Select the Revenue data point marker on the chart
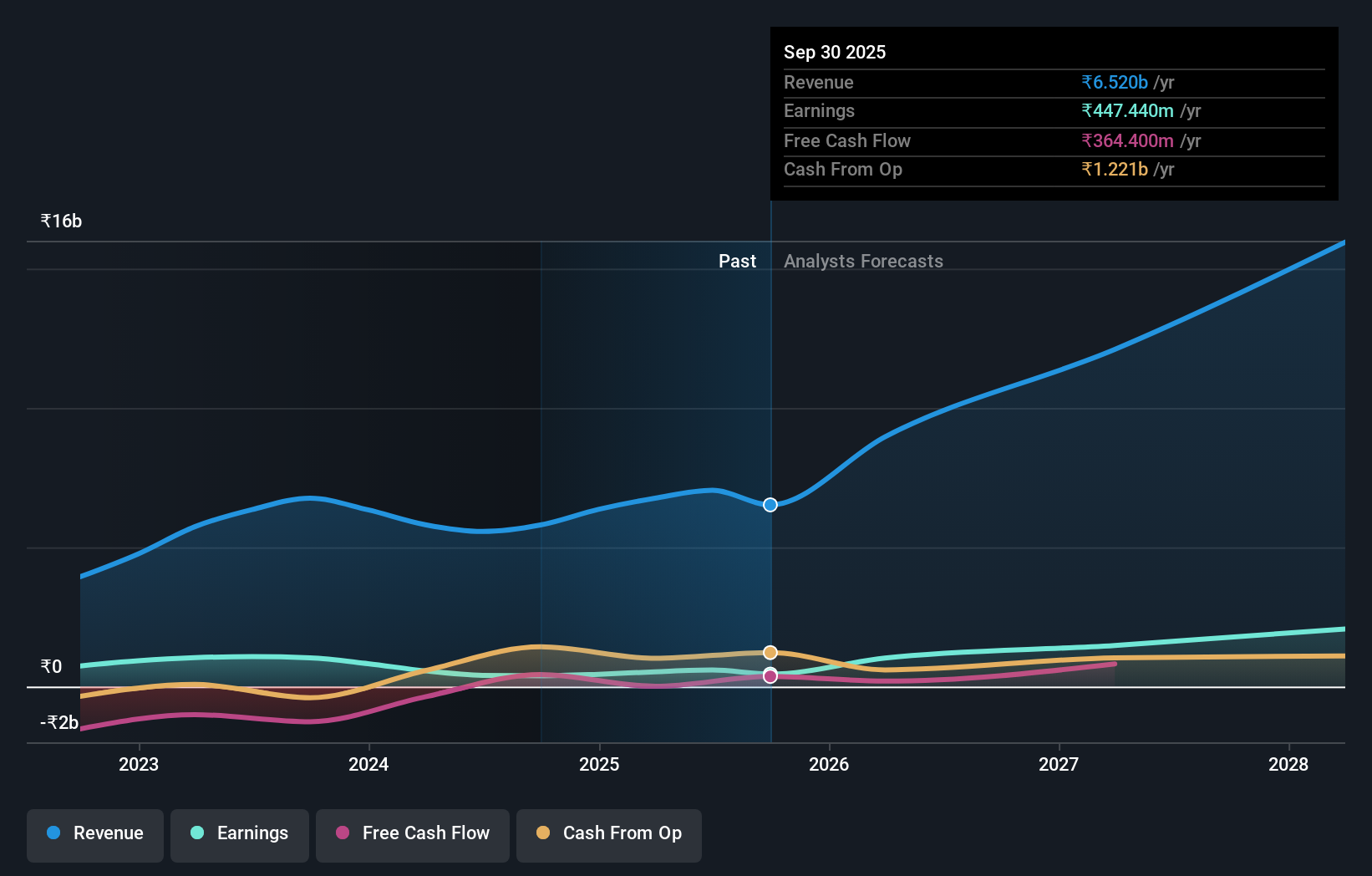This screenshot has height=876, width=1372. point(770,504)
